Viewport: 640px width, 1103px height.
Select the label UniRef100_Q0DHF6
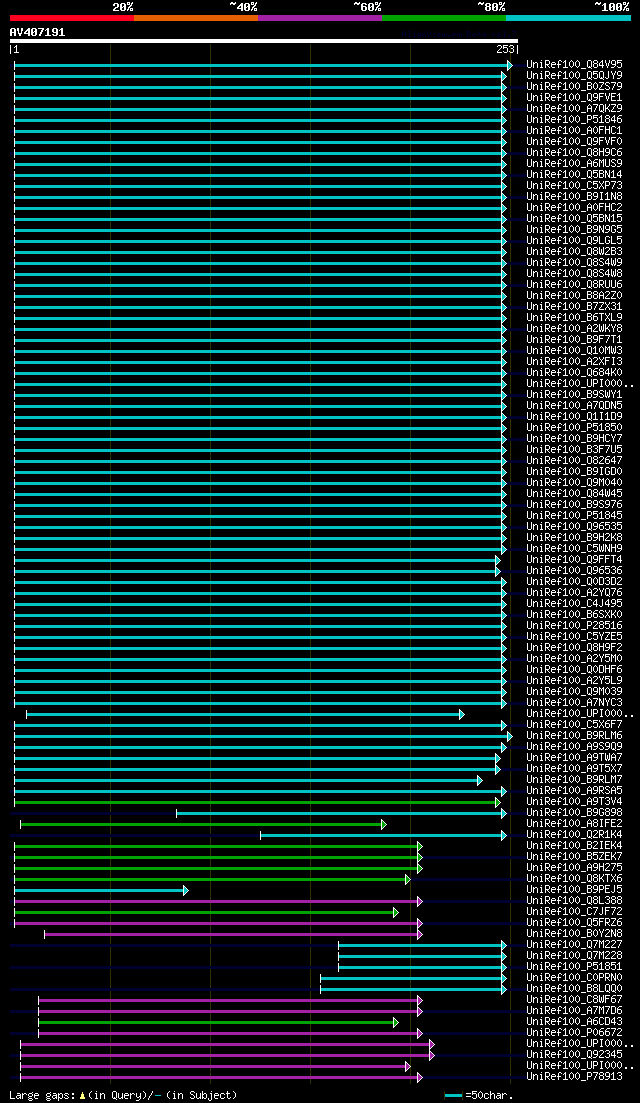574,669
